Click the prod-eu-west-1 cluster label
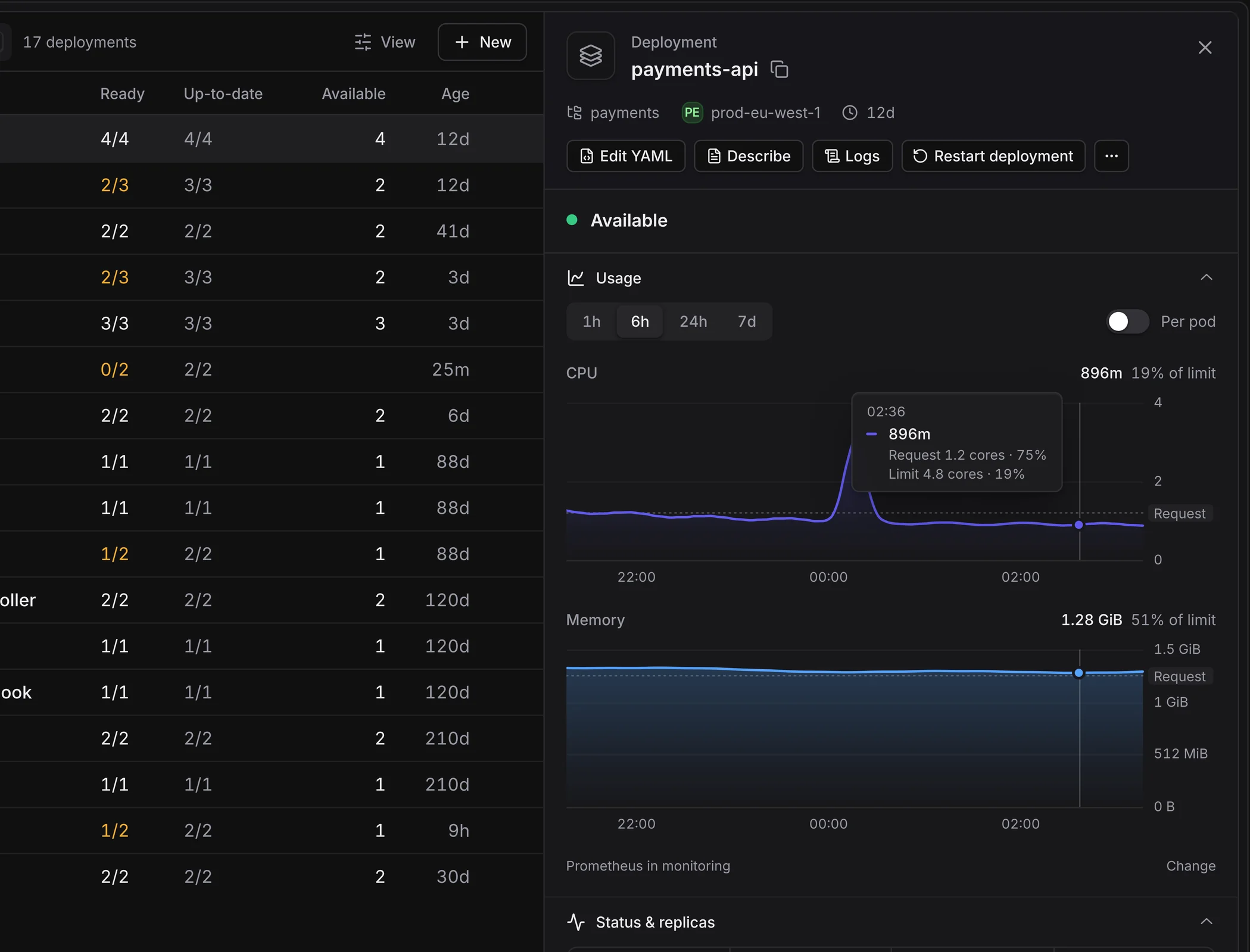 pos(766,113)
